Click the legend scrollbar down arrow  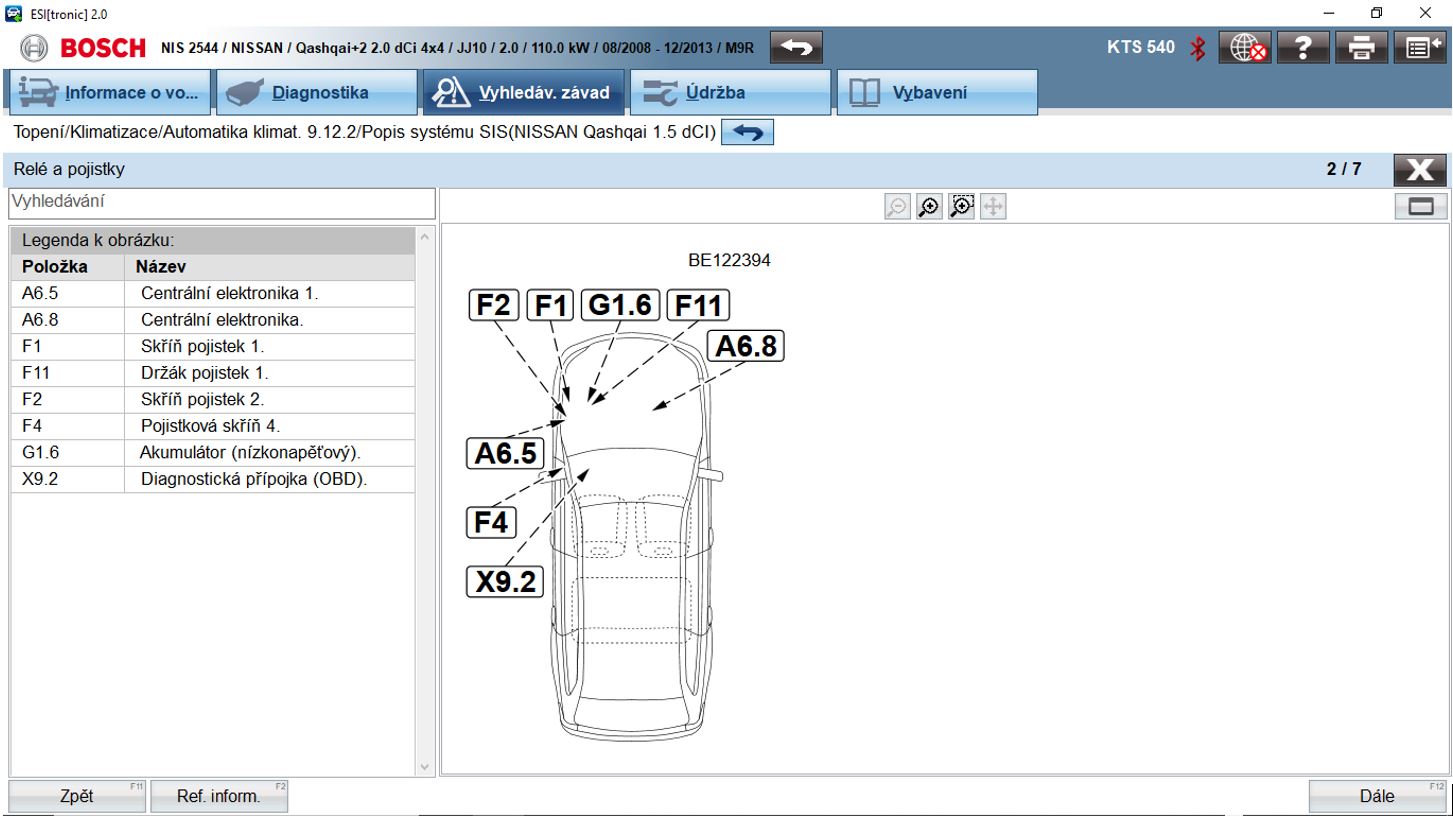coord(424,767)
